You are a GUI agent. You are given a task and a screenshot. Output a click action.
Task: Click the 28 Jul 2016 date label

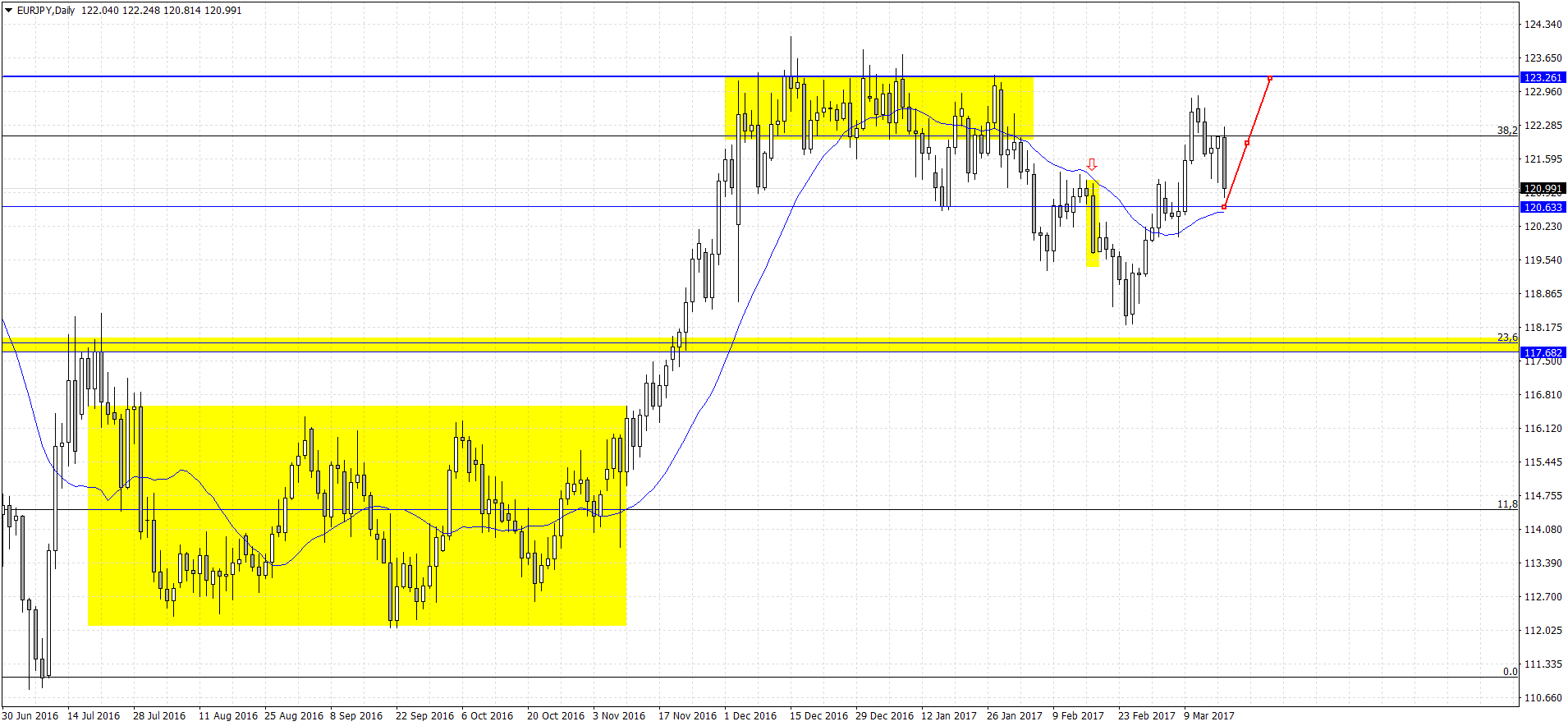(159, 716)
